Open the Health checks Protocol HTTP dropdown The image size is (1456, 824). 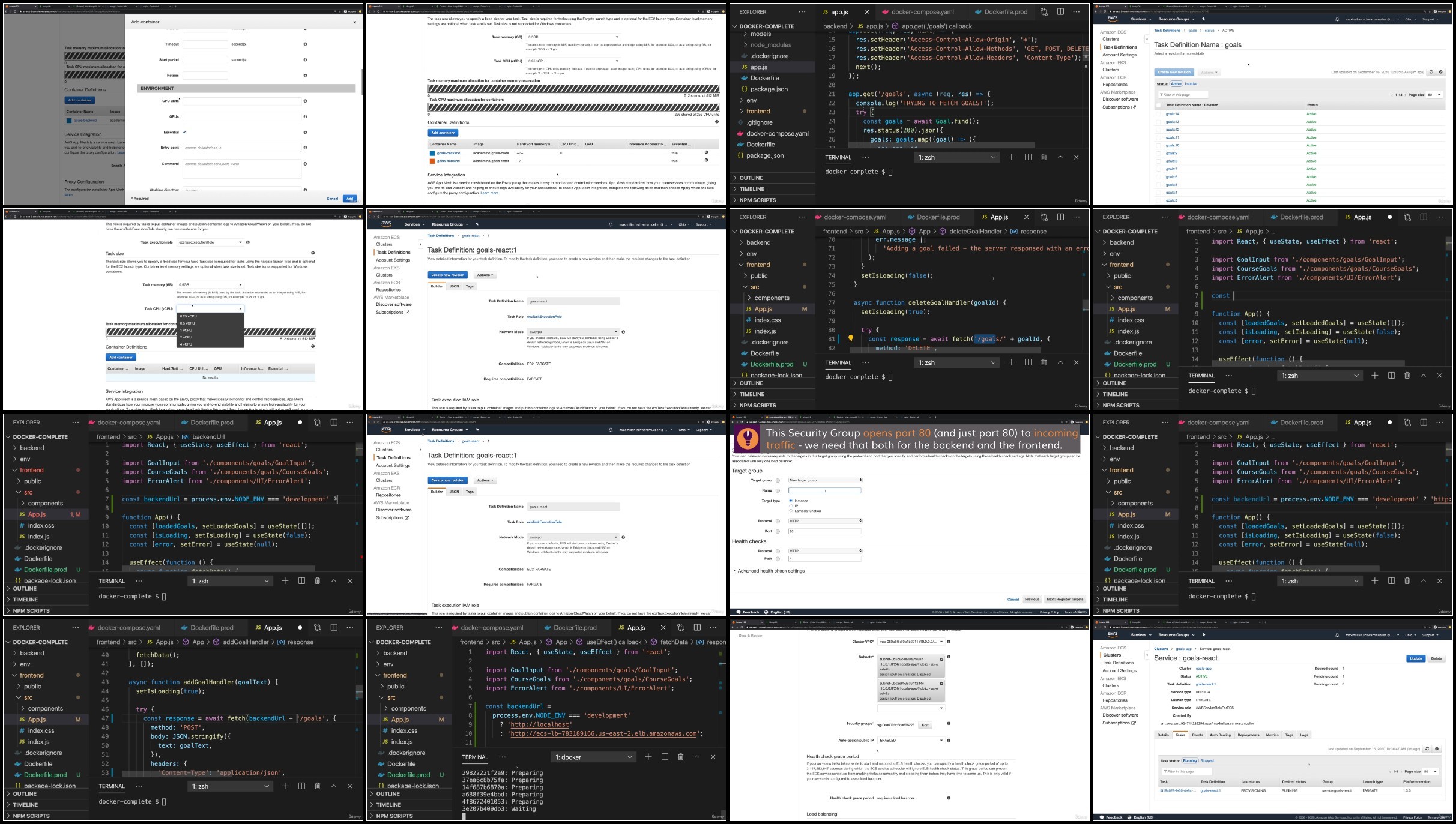click(x=825, y=551)
